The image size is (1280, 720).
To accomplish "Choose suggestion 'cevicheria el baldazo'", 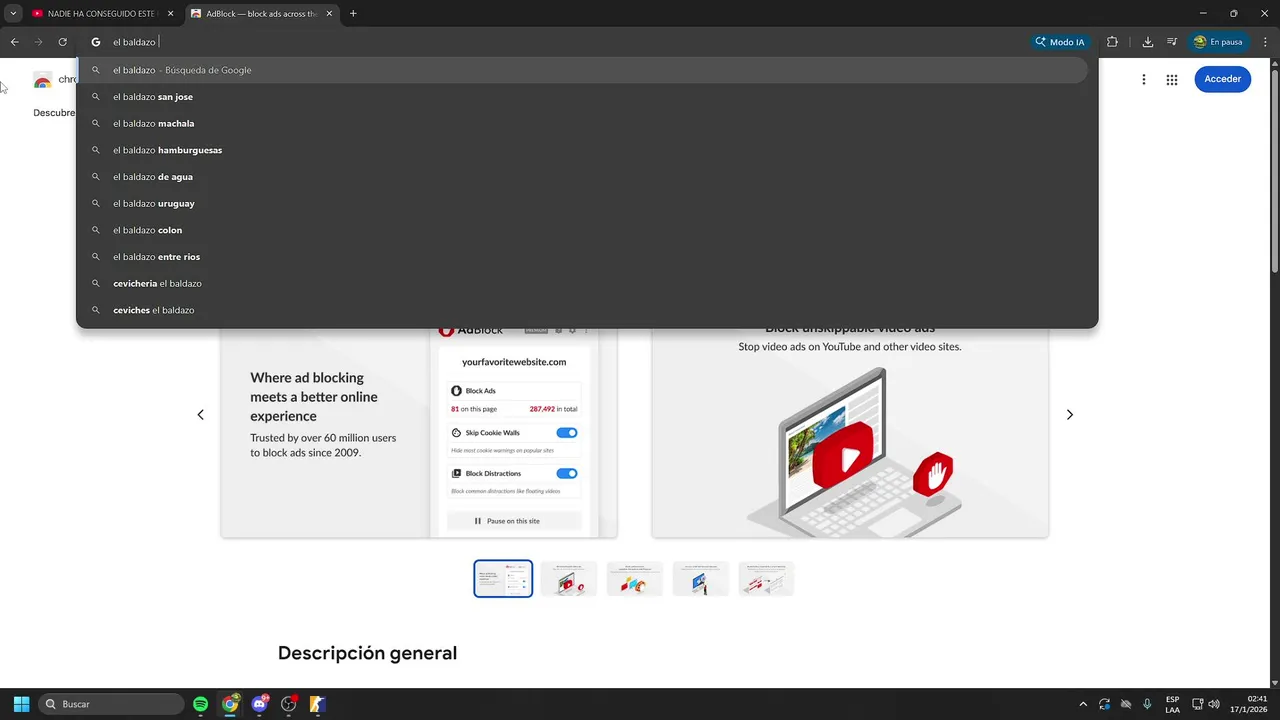I will (x=583, y=283).
